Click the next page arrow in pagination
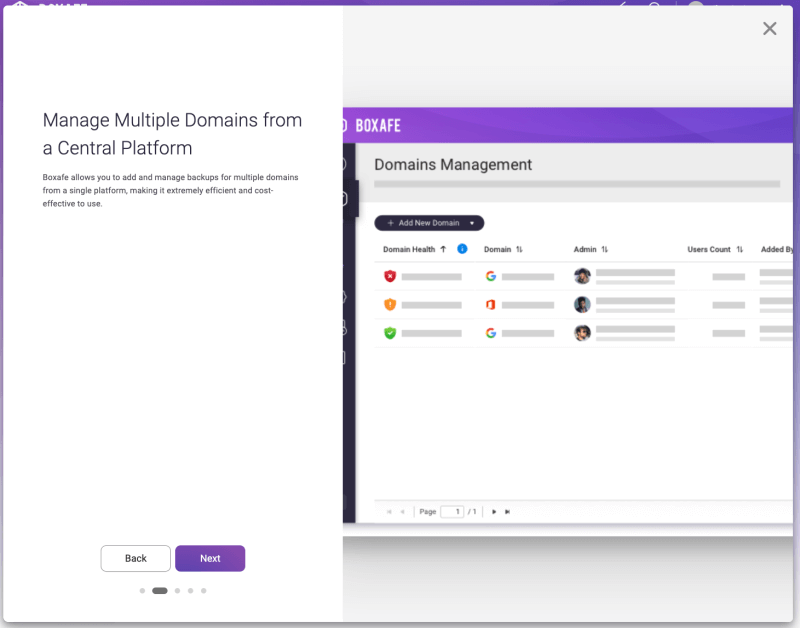This screenshot has height=628, width=800. [494, 512]
